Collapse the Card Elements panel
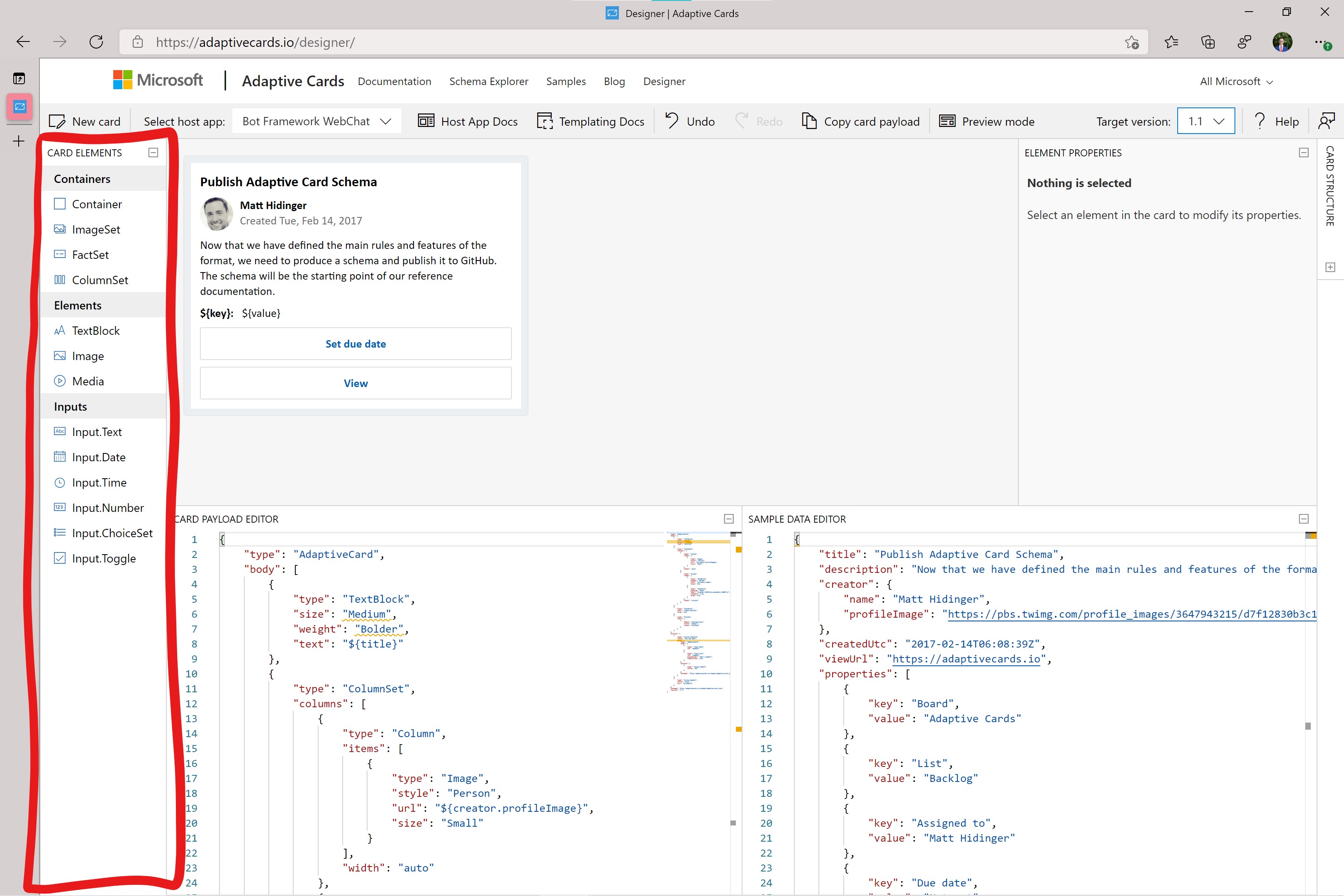 click(153, 153)
